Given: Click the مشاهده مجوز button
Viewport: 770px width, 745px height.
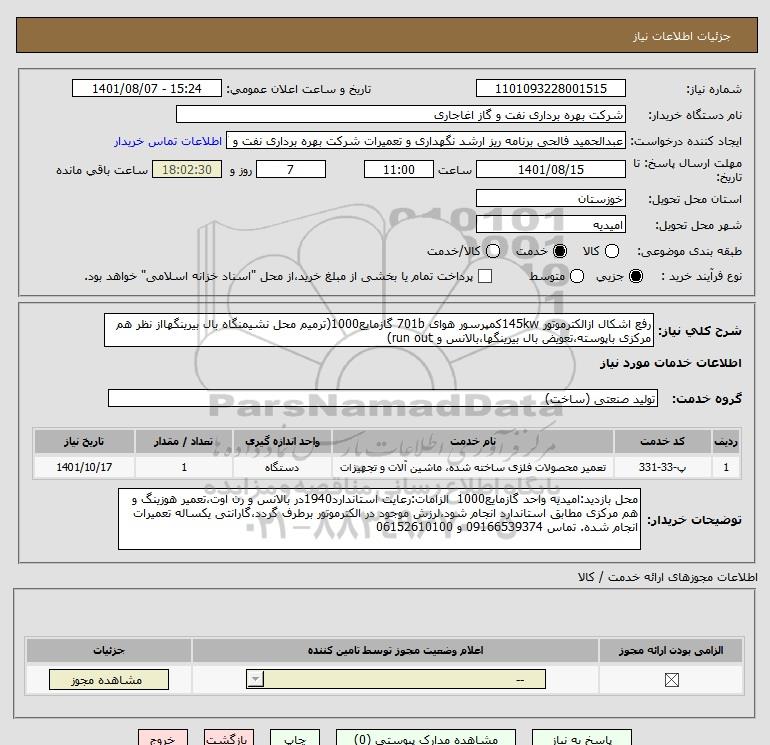Looking at the screenshot, I should (x=109, y=680).
